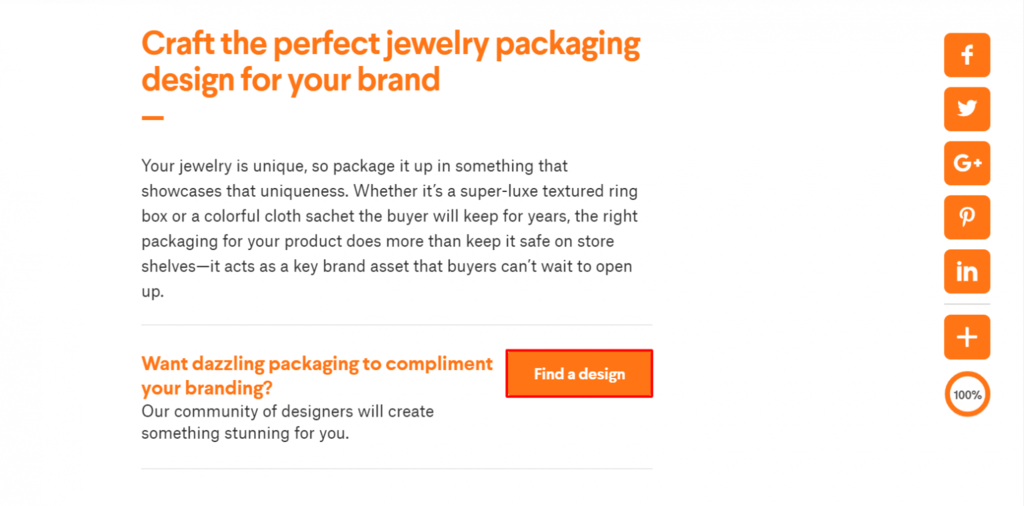This screenshot has height=506, width=1024.
Task: Share via the Google+ icon
Action: coord(967,163)
